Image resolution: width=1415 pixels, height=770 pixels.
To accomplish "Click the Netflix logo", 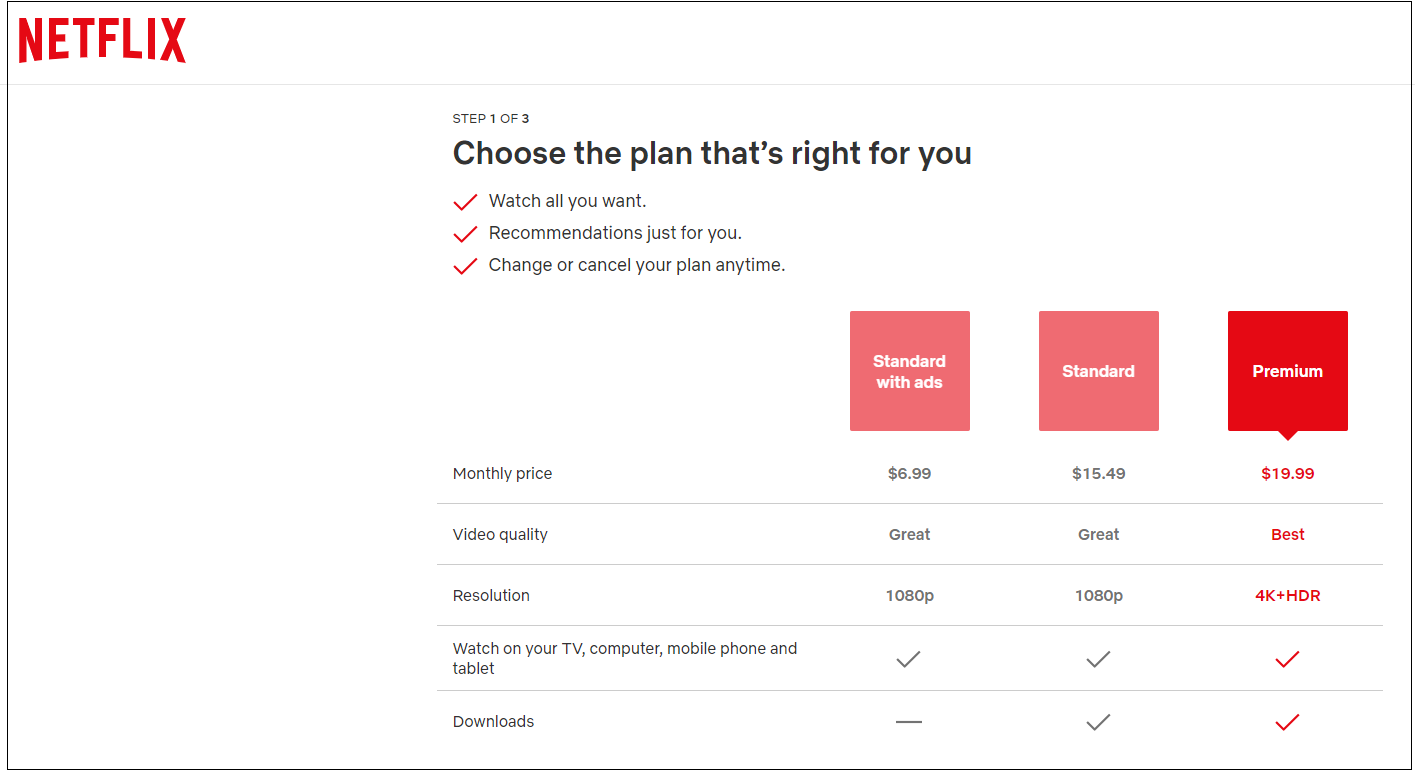I will point(101,41).
